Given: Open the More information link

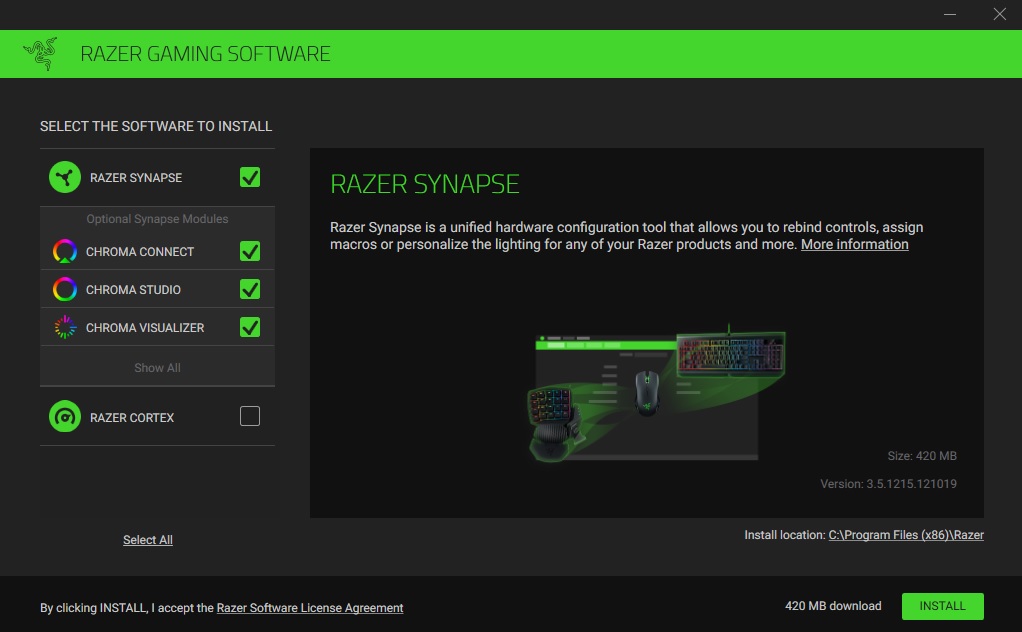Looking at the screenshot, I should (854, 244).
